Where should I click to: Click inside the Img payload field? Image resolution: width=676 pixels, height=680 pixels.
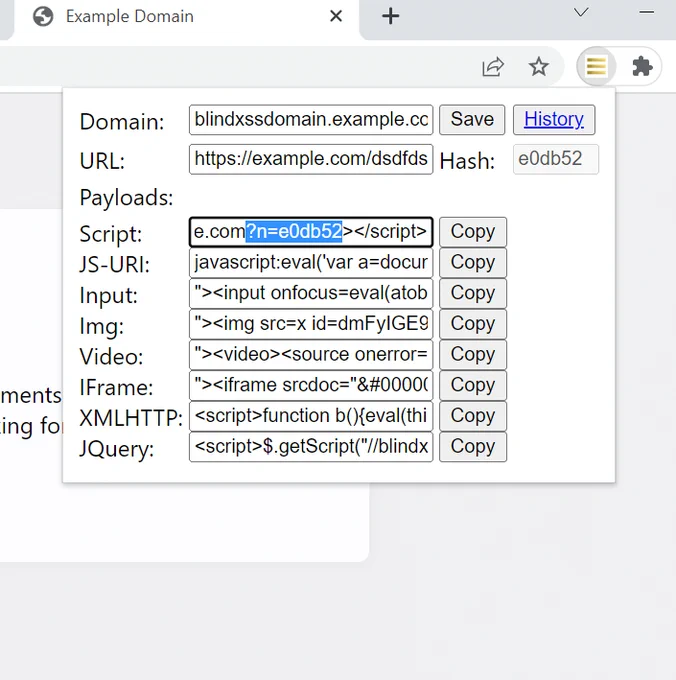pyautogui.click(x=311, y=324)
